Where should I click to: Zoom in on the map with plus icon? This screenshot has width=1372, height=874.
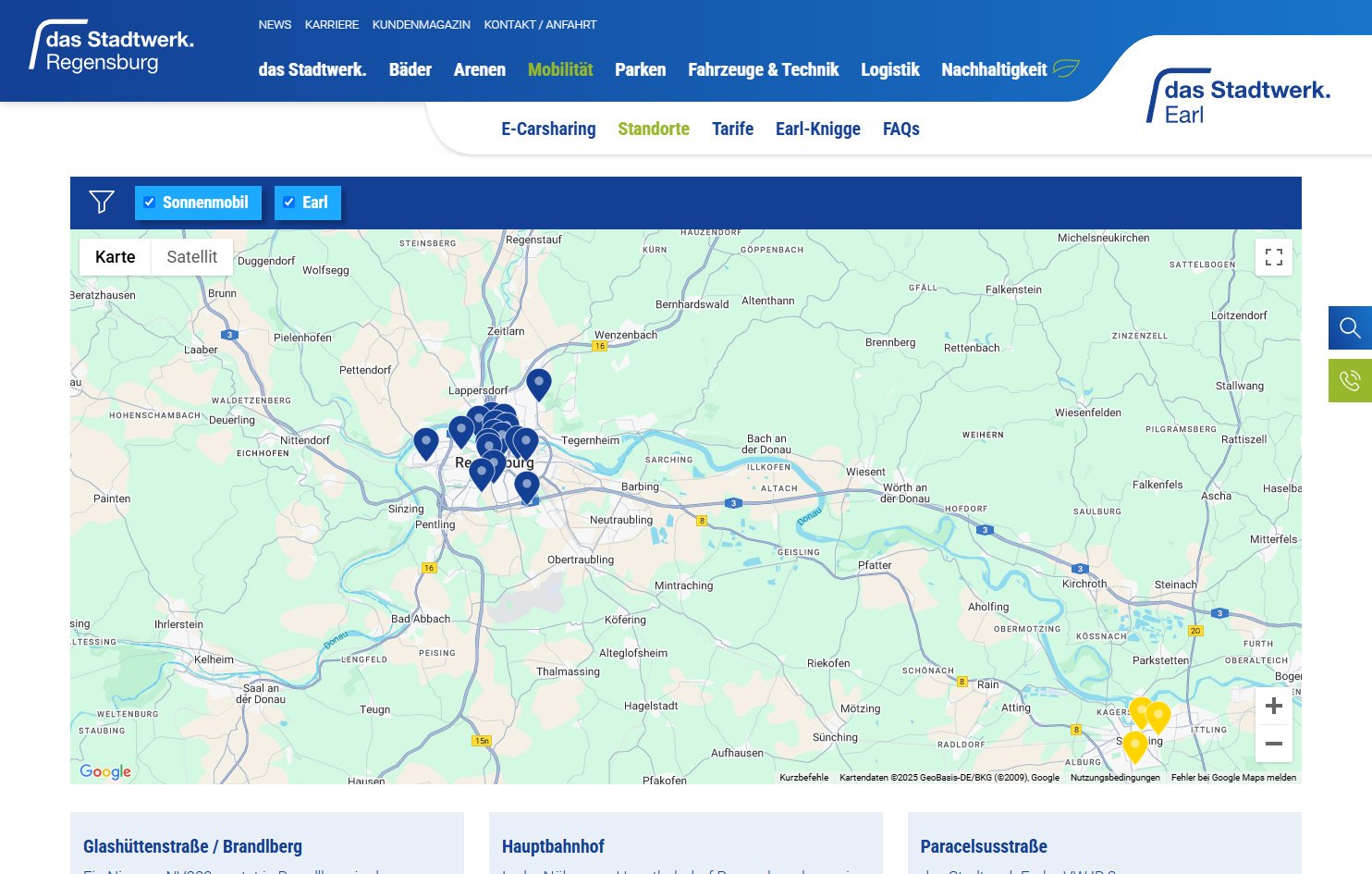[x=1274, y=706]
